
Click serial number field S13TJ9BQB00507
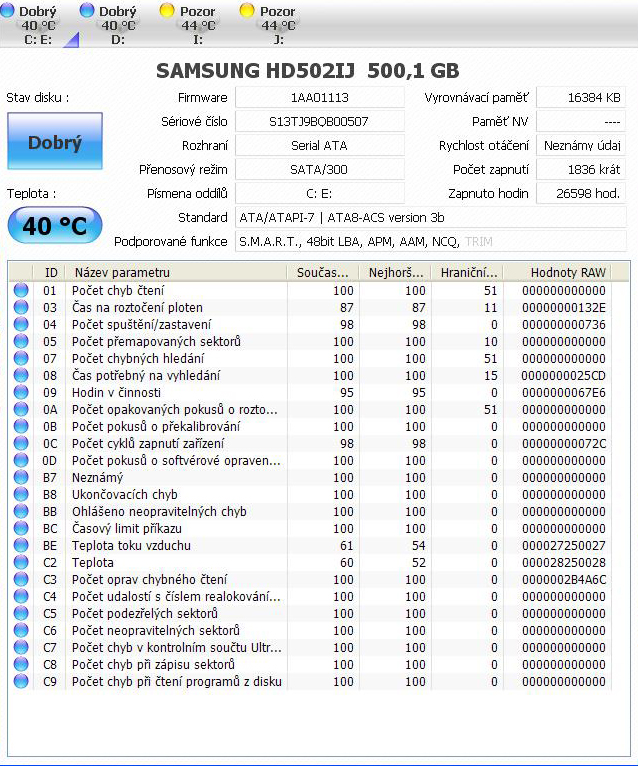(319, 122)
